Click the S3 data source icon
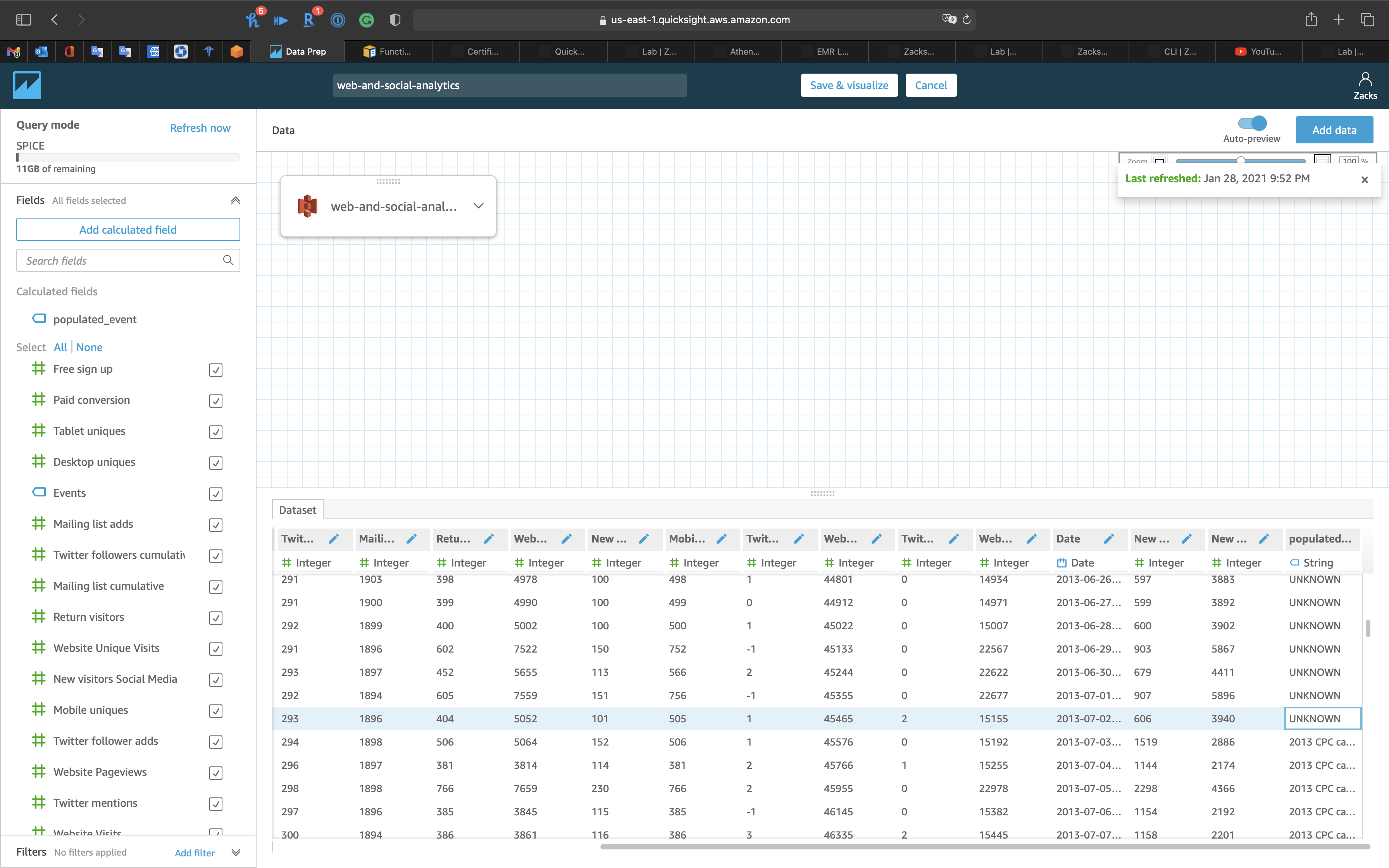This screenshot has width=1389, height=868. point(308,206)
